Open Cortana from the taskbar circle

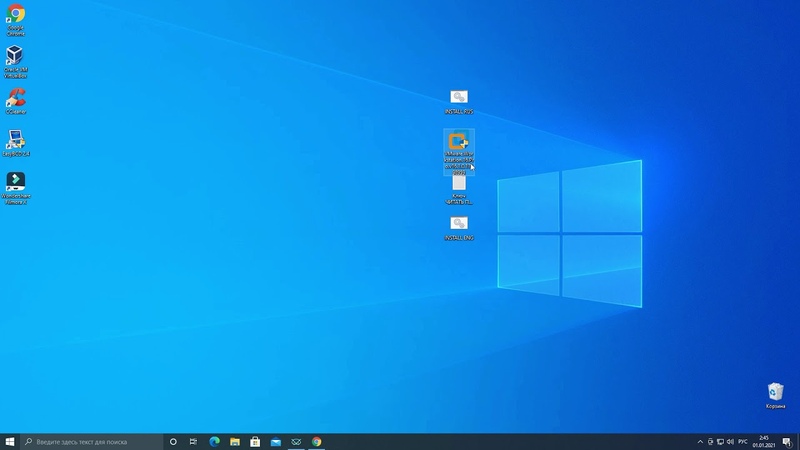[173, 441]
